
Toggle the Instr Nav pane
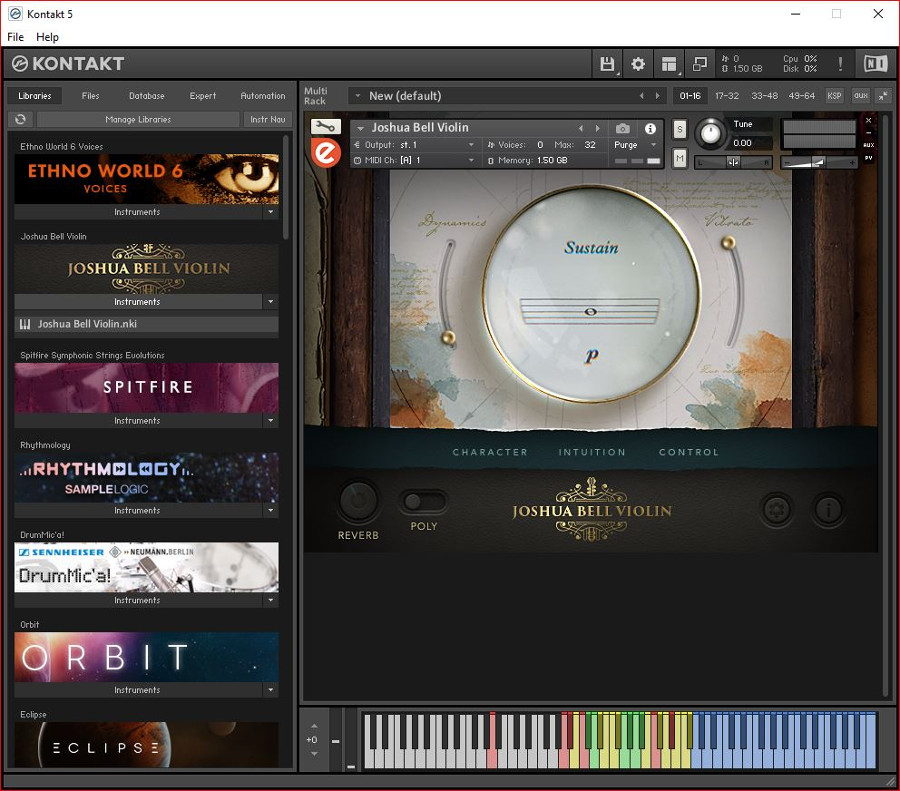click(267, 119)
